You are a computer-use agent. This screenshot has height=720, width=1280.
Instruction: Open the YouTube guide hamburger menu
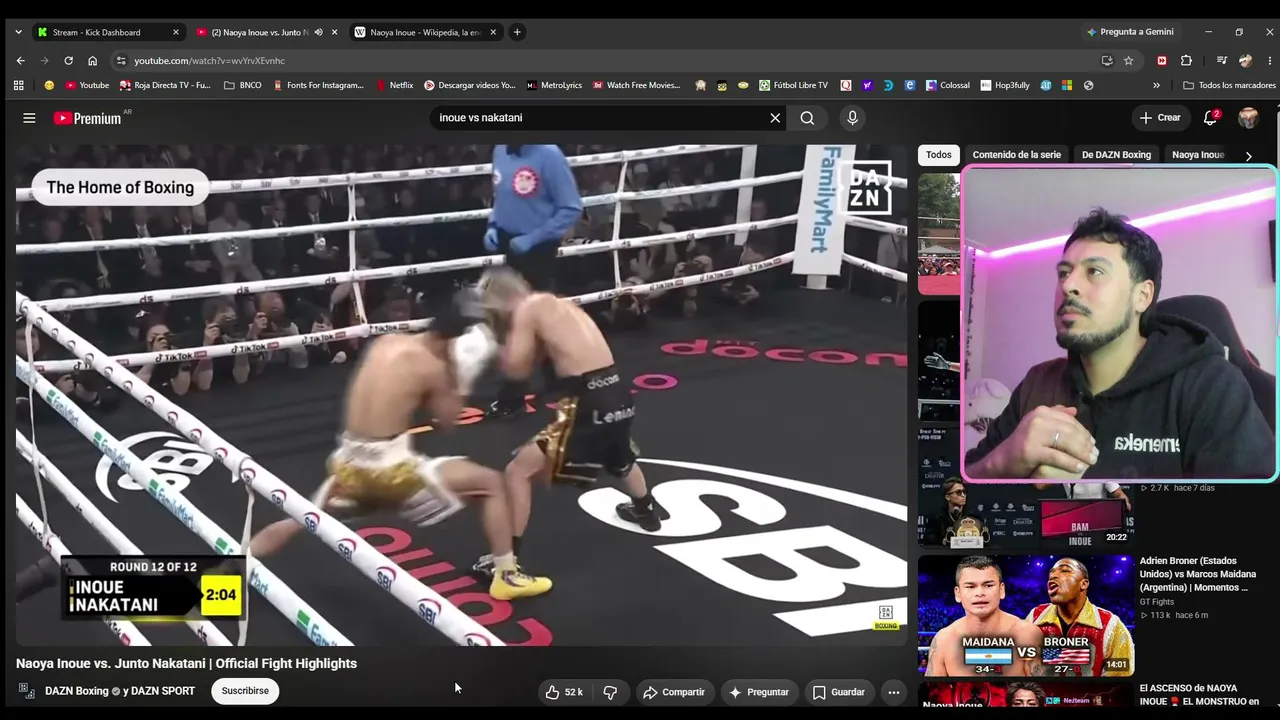29,118
